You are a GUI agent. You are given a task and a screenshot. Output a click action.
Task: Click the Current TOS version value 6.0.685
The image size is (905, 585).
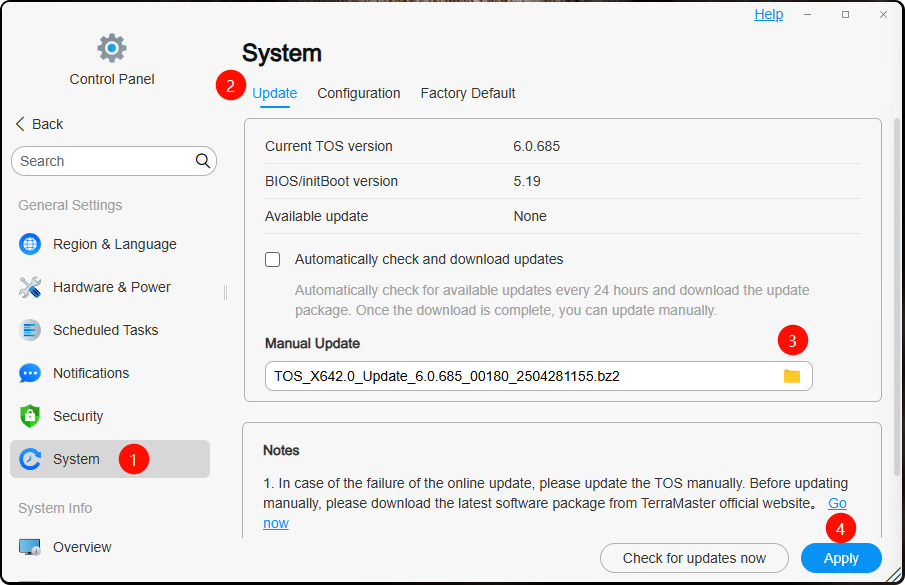537,147
